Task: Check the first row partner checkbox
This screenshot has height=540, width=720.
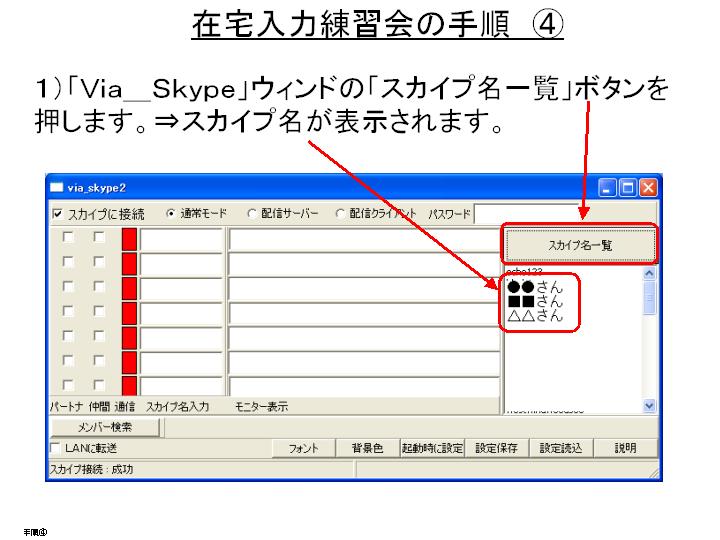Action: 68,239
